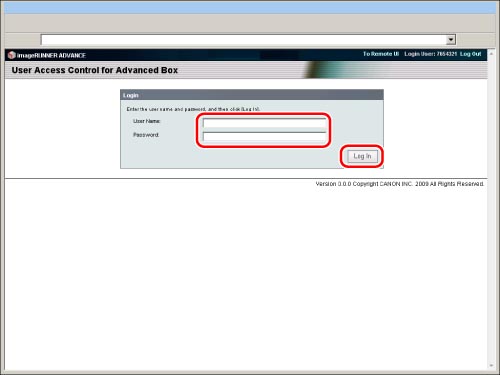Click the login instruction sentence
The height and width of the screenshot is (375, 500).
pyautogui.click(x=193, y=109)
